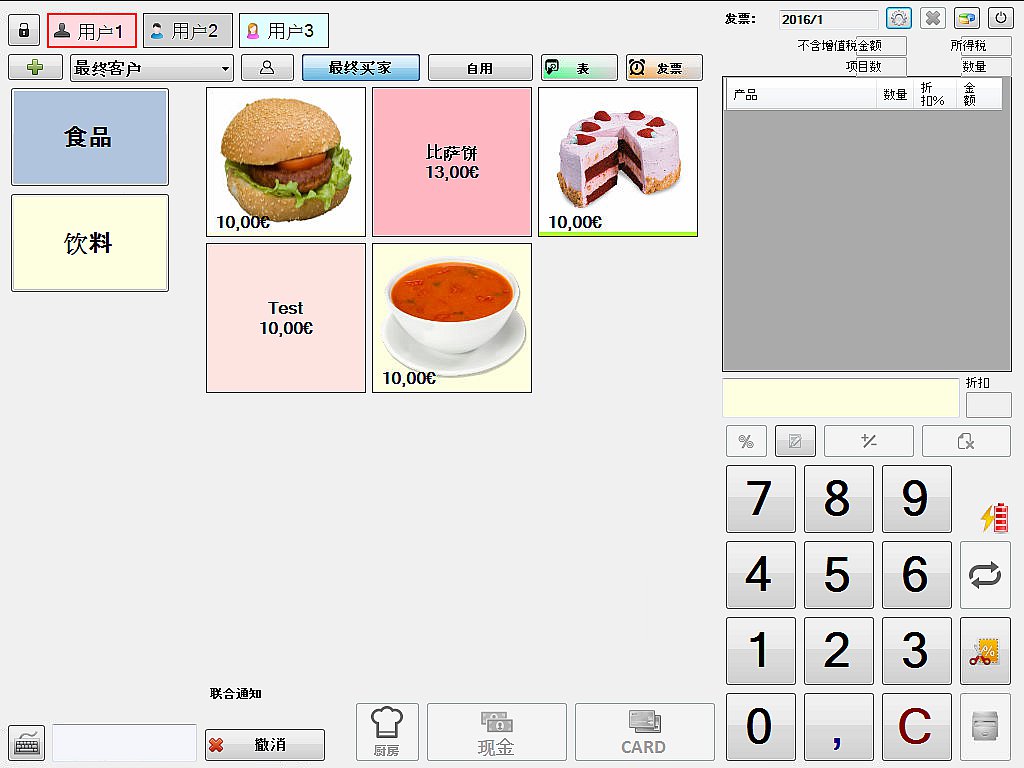Select the pink 比萨饼 product tile
This screenshot has height=768, width=1024.
[x=452, y=162]
